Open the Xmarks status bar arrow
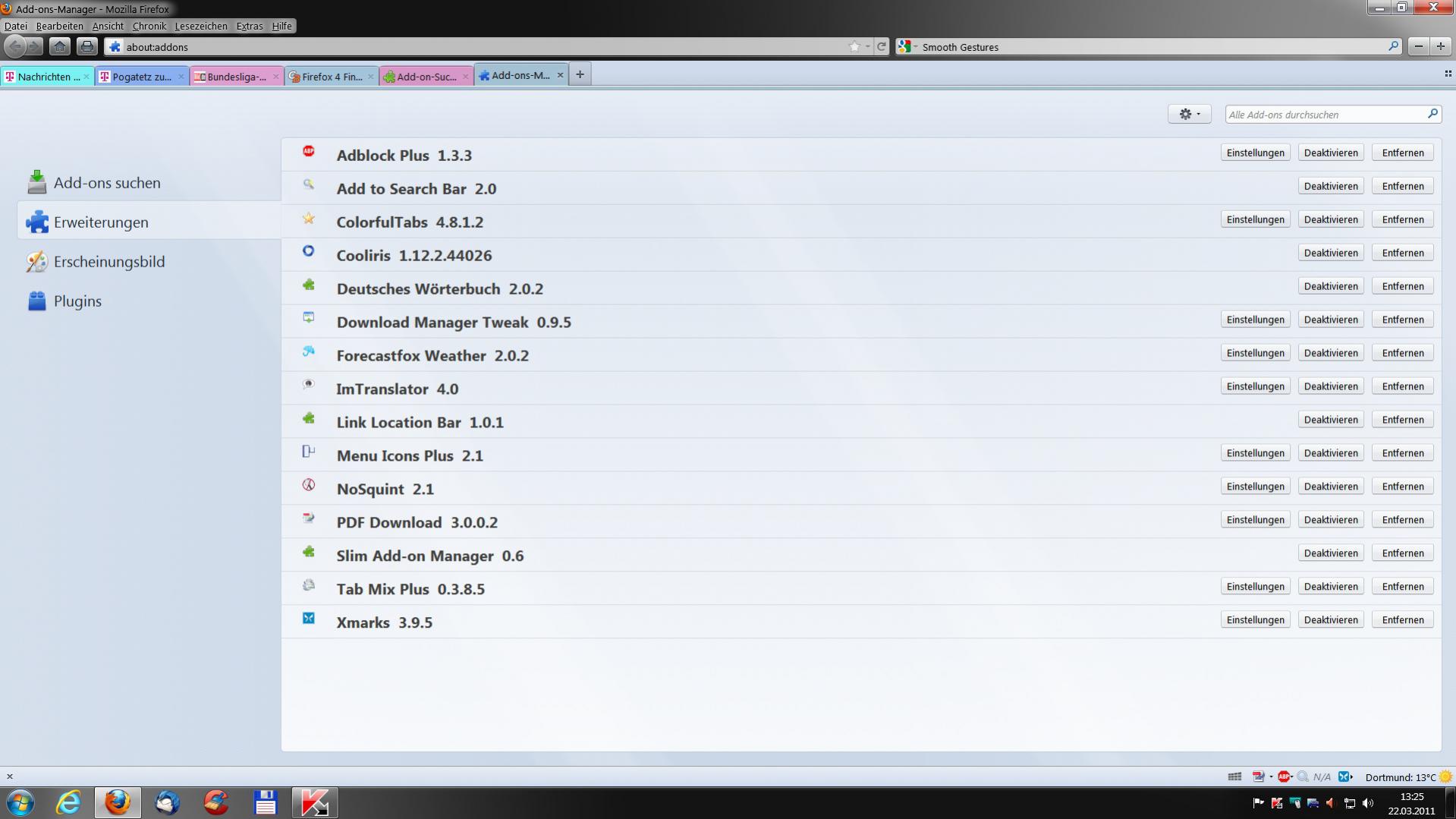The width and height of the screenshot is (1456, 819). click(x=1351, y=776)
